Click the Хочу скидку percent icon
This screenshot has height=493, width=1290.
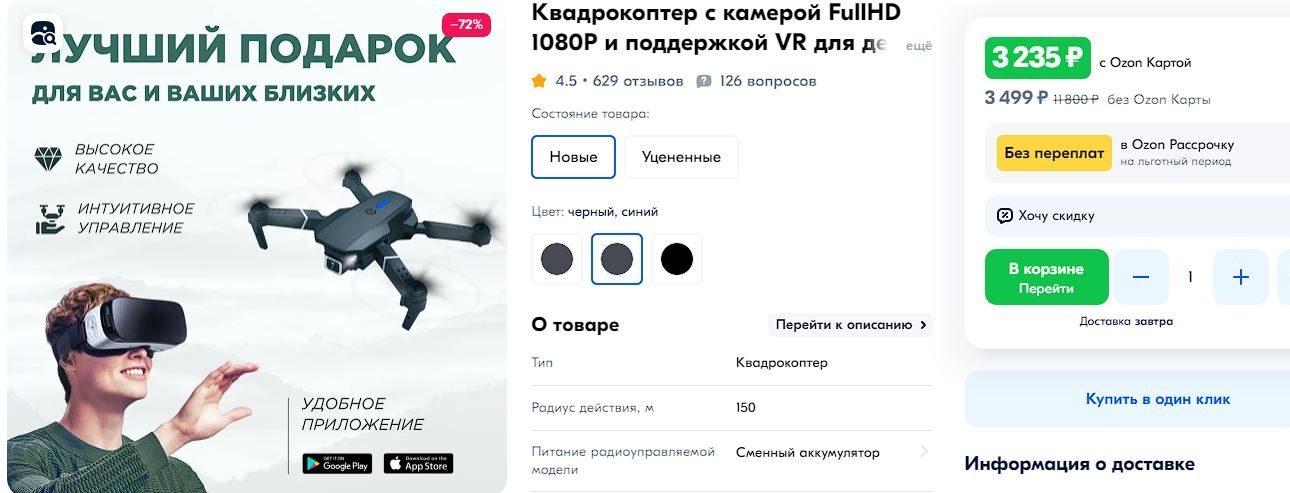pos(1005,215)
